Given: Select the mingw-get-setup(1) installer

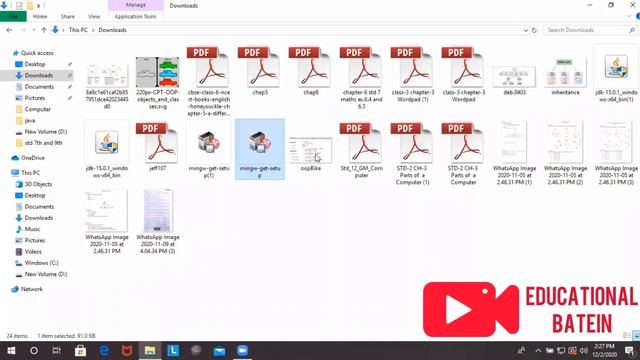Looking at the screenshot, I should point(209,149).
